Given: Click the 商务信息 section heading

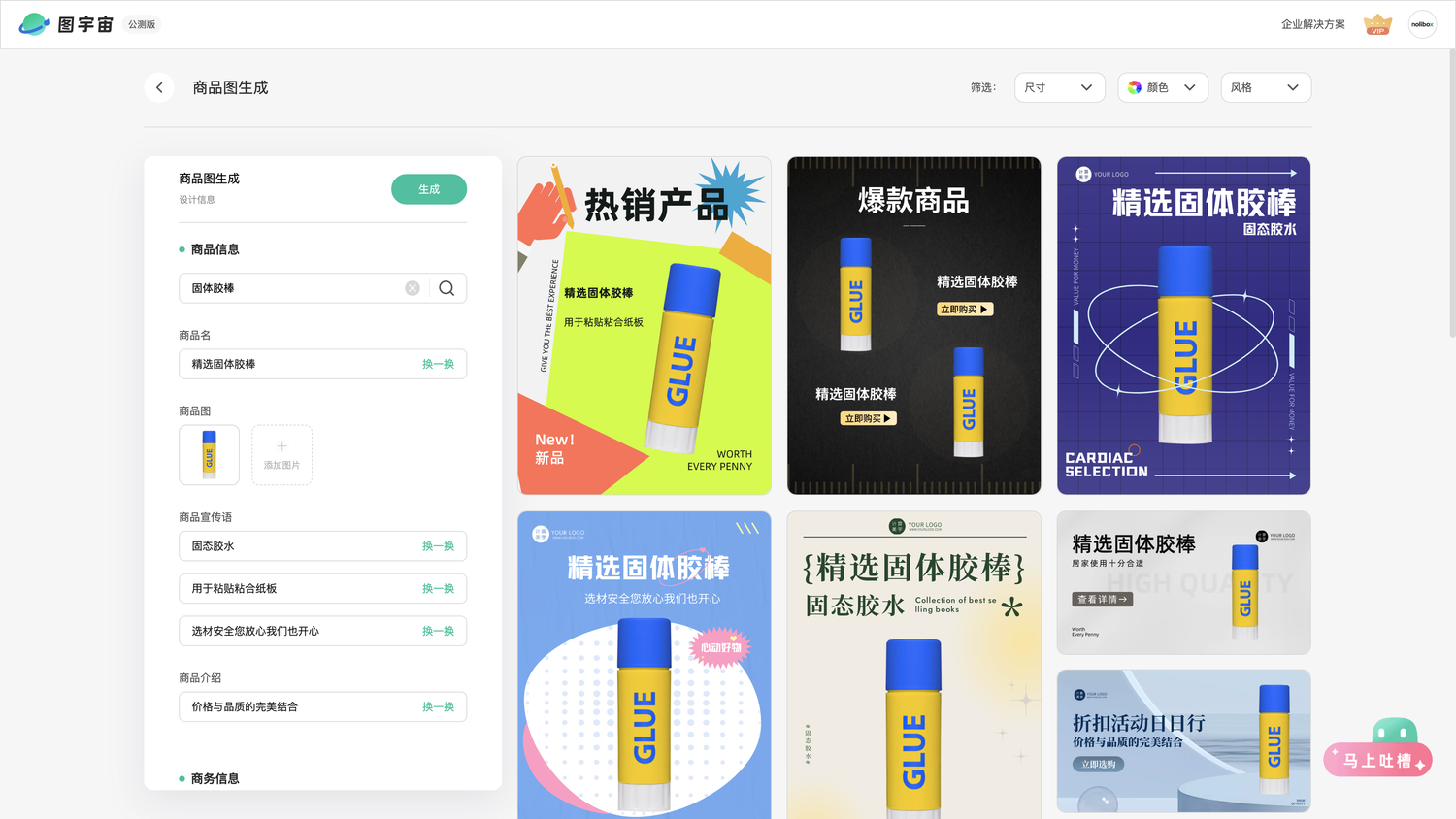Looking at the screenshot, I should (x=215, y=778).
